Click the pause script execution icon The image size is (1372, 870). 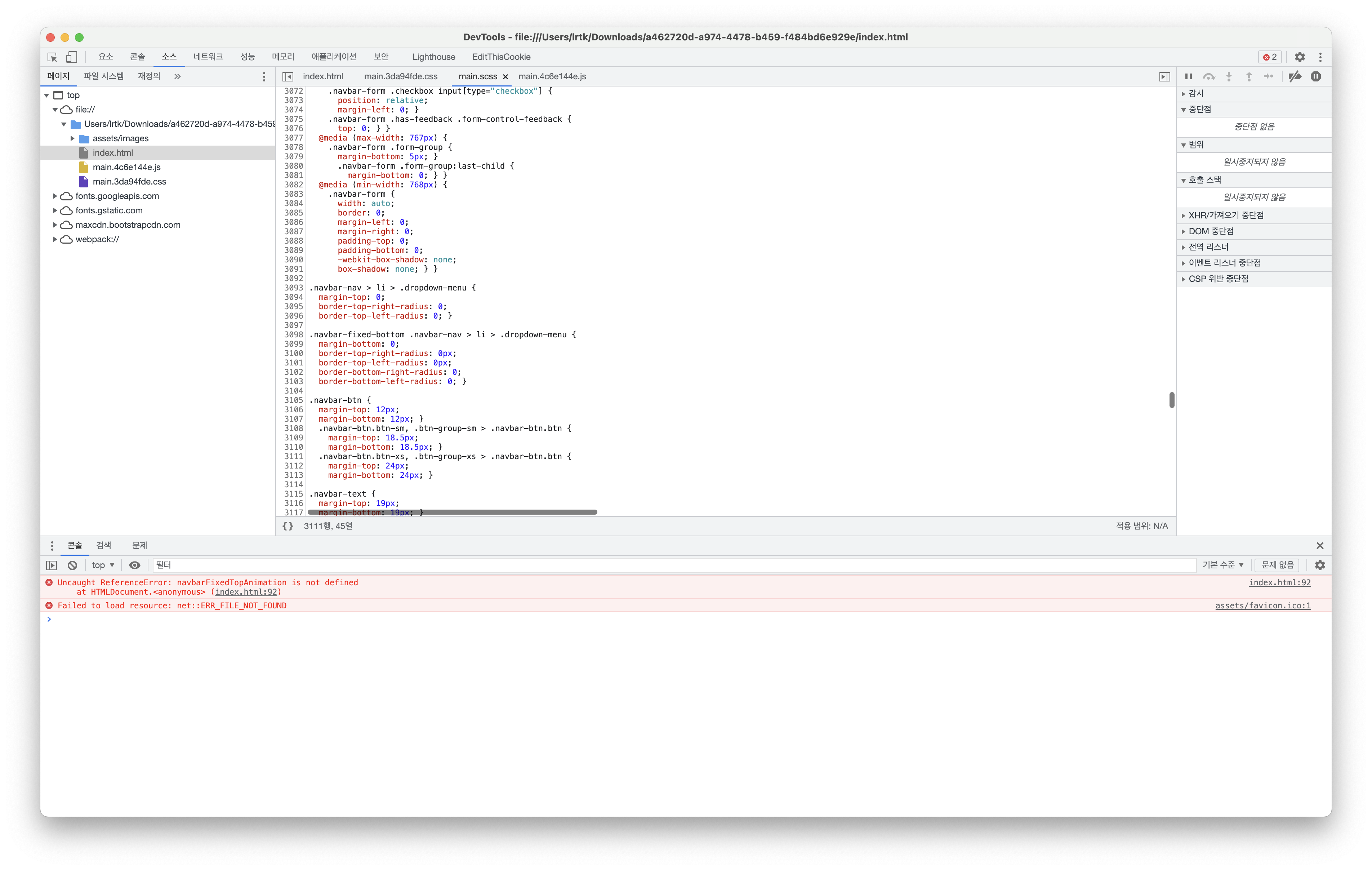(x=1189, y=76)
